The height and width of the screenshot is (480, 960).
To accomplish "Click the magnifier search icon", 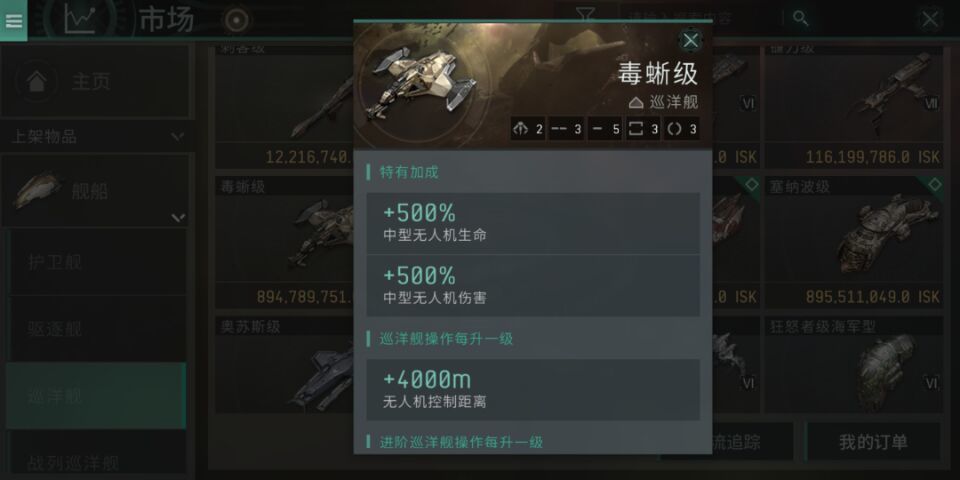I will [800, 18].
